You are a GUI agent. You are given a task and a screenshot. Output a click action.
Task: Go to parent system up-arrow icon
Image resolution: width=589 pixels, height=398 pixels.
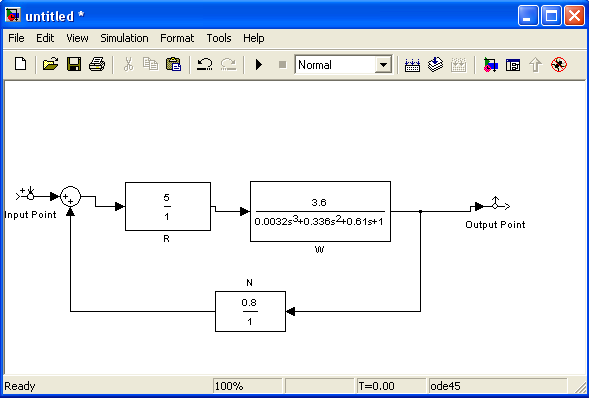click(536, 65)
